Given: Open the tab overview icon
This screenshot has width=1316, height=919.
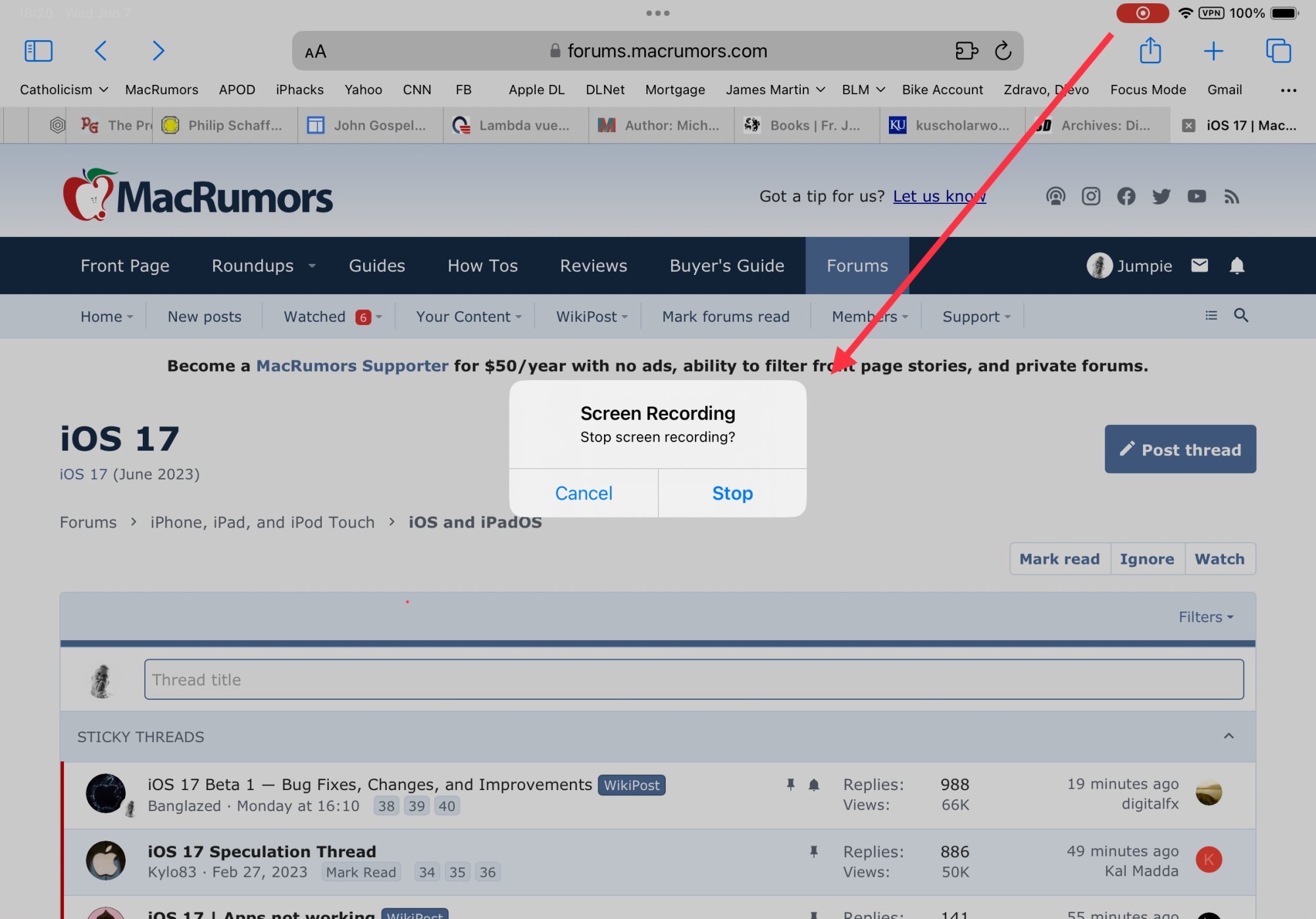Looking at the screenshot, I should pyautogui.click(x=1278, y=51).
